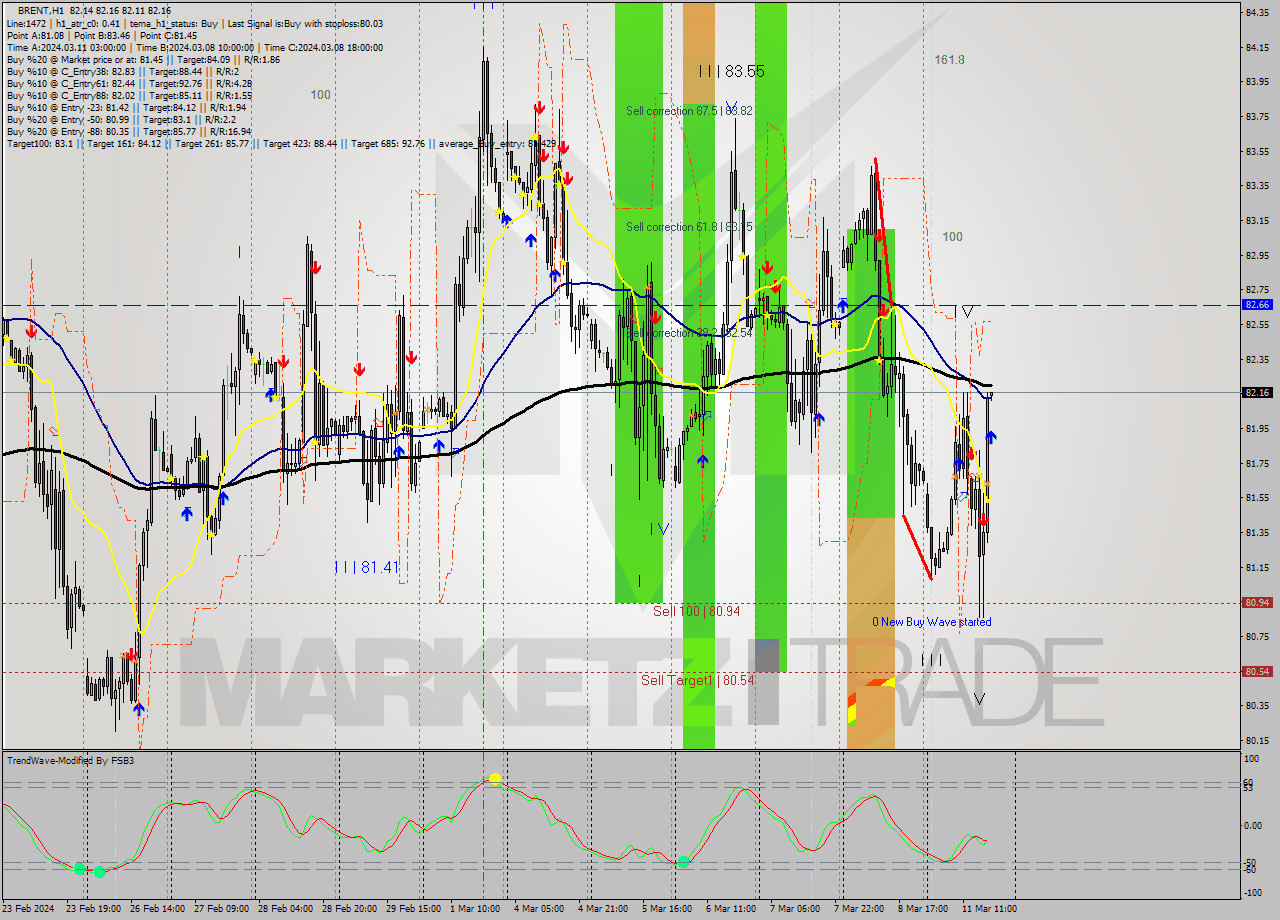Image resolution: width=1280 pixels, height=920 pixels.
Task: Click the red 80.54 price tag on axis
Action: [x=1257, y=672]
